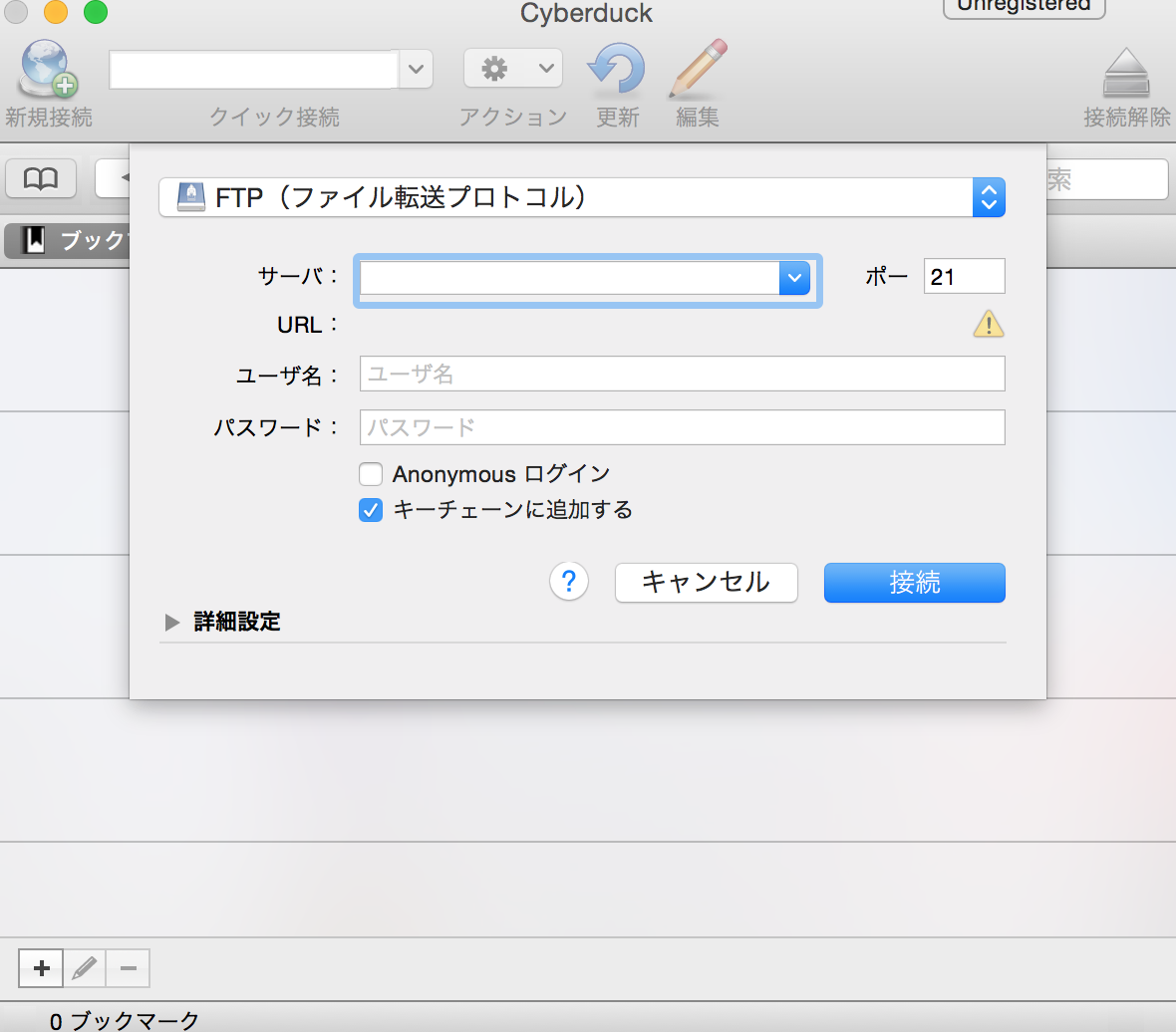
Task: Click the 更新 refresh arrow icon
Action: (617, 71)
